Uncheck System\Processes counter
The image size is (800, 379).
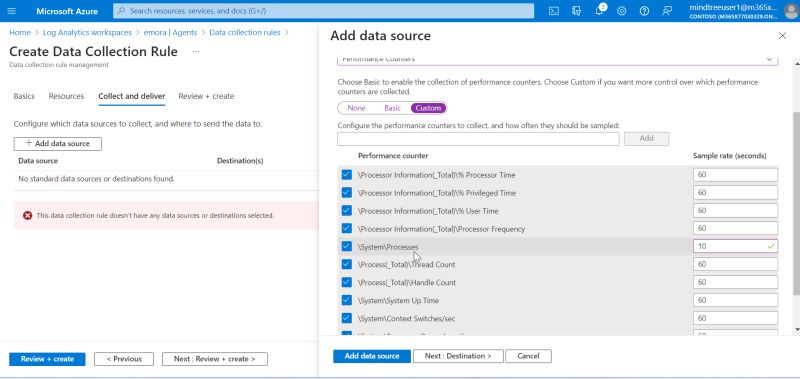coord(346,246)
